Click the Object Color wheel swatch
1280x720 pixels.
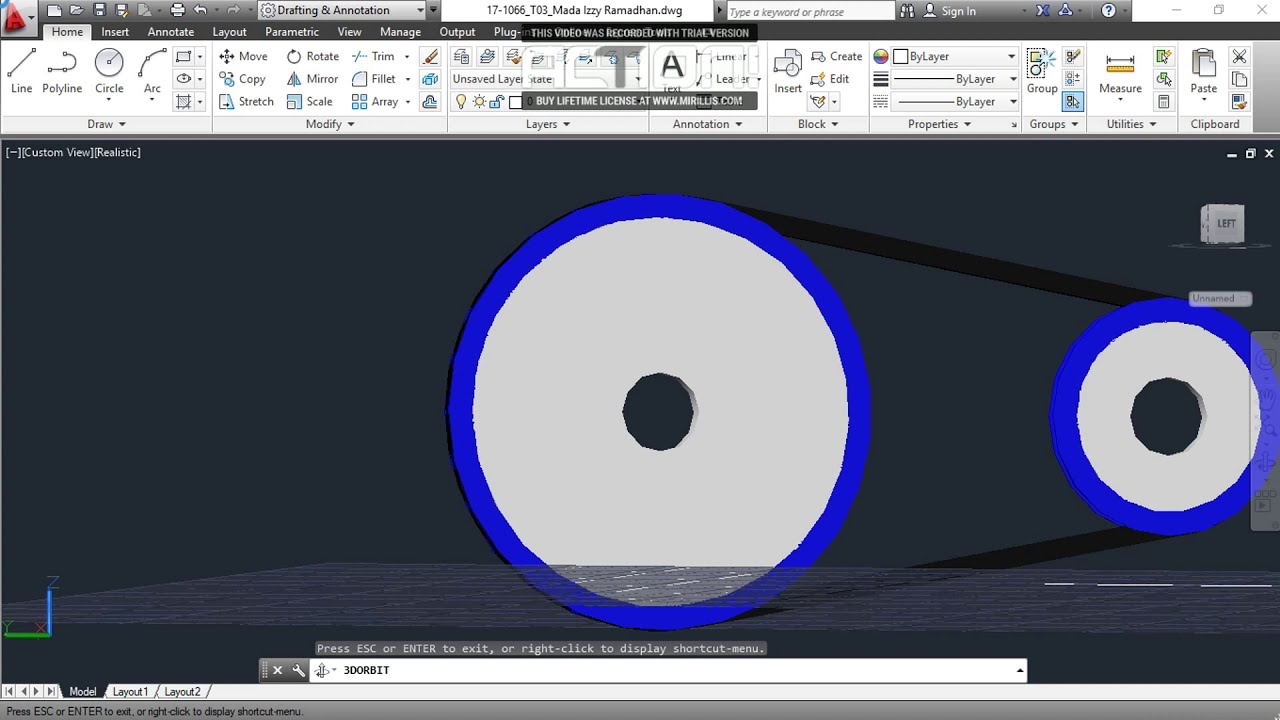click(881, 56)
